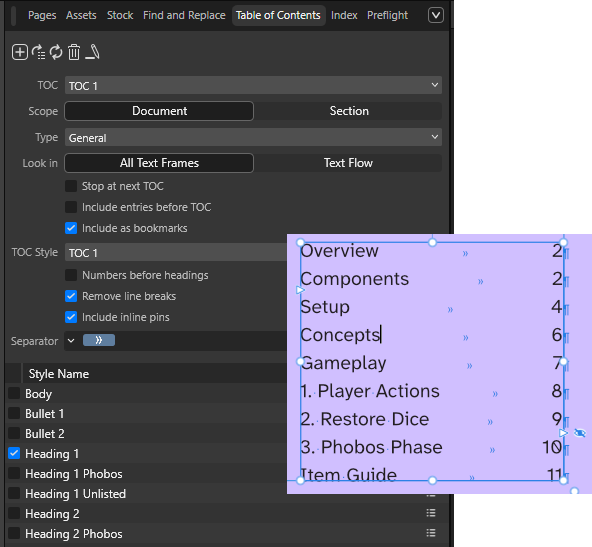Open the Preflight tab
Viewport: 592px width, 547px height.
click(387, 15)
